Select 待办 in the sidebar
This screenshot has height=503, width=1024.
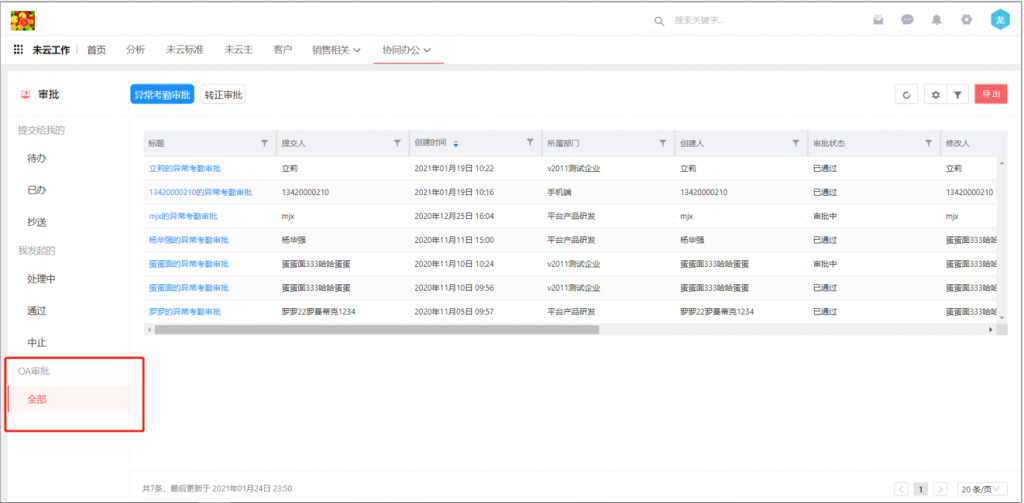tap(37, 158)
